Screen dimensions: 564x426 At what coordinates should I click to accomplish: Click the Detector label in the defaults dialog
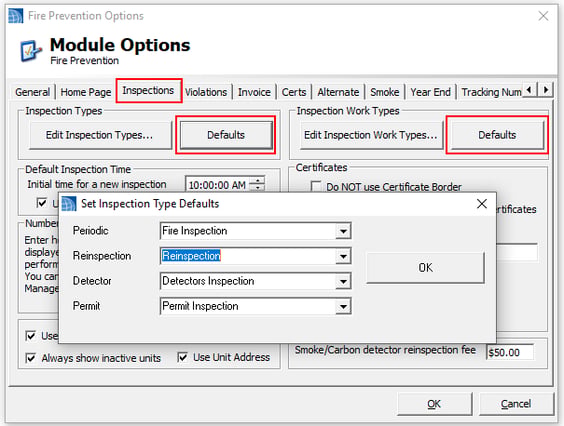pos(92,281)
